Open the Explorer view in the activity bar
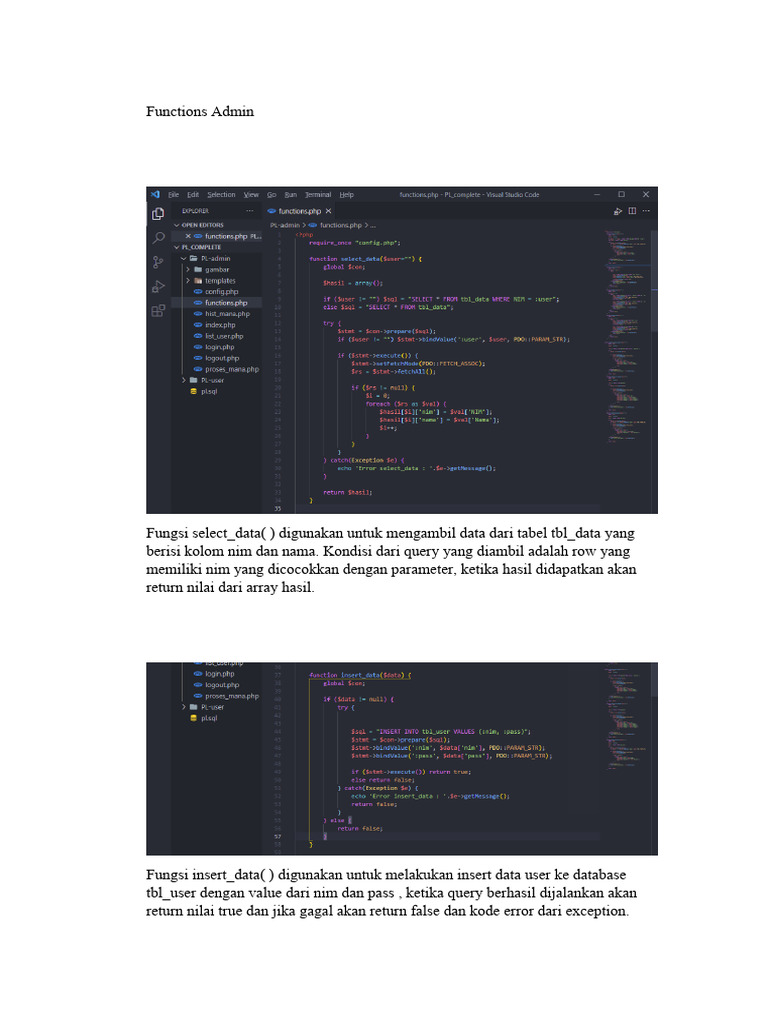This screenshot has height=1024, width=768. [158, 214]
